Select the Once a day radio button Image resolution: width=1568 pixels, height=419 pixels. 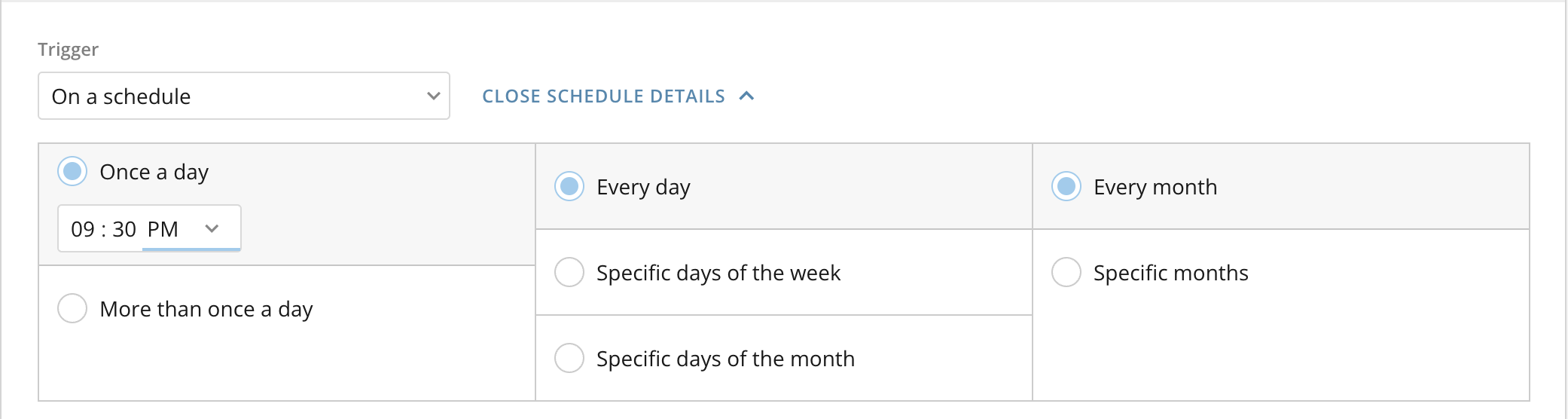click(x=72, y=172)
